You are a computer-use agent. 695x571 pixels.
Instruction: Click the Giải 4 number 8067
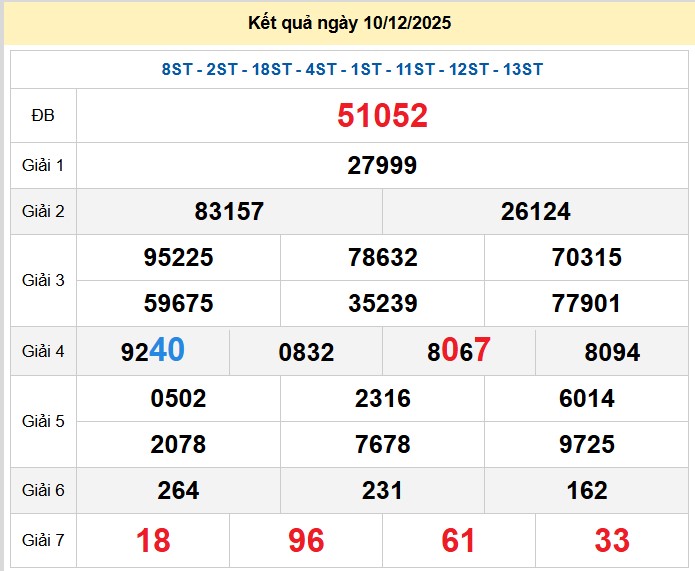point(459,351)
